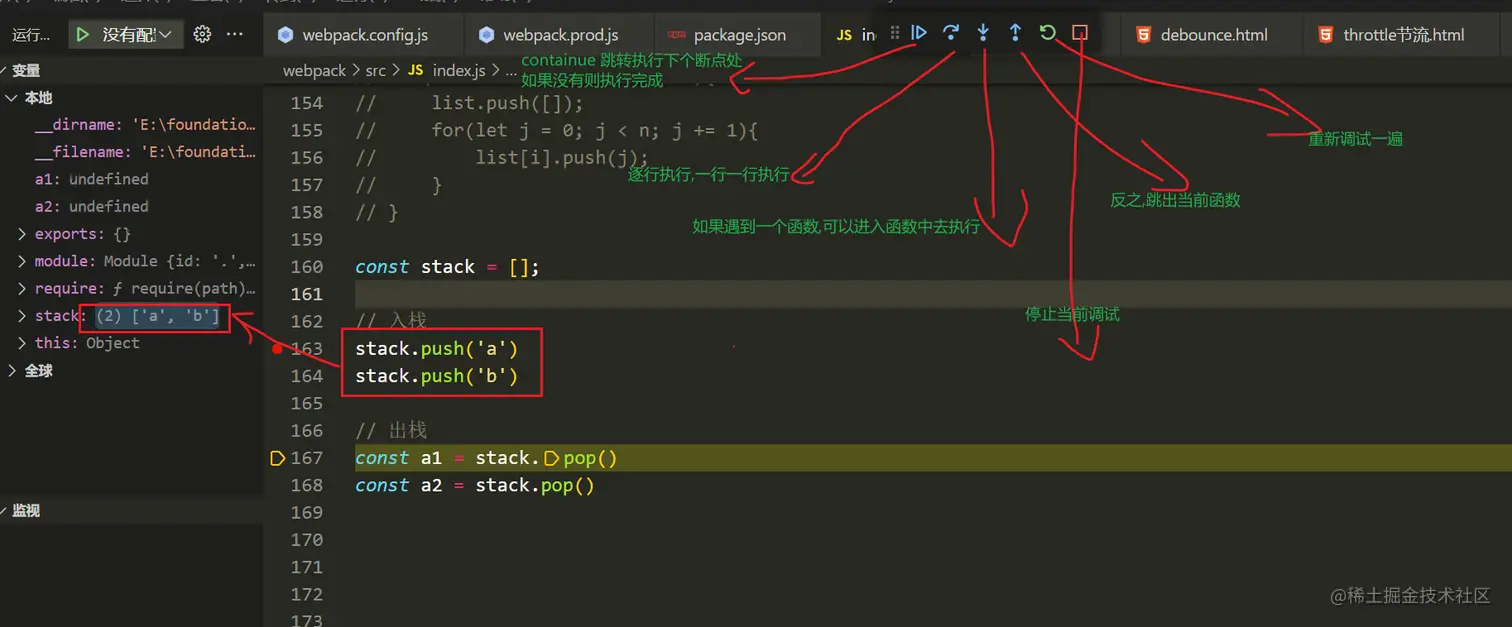Click the code line const a2 = stack.pop()

475,485
